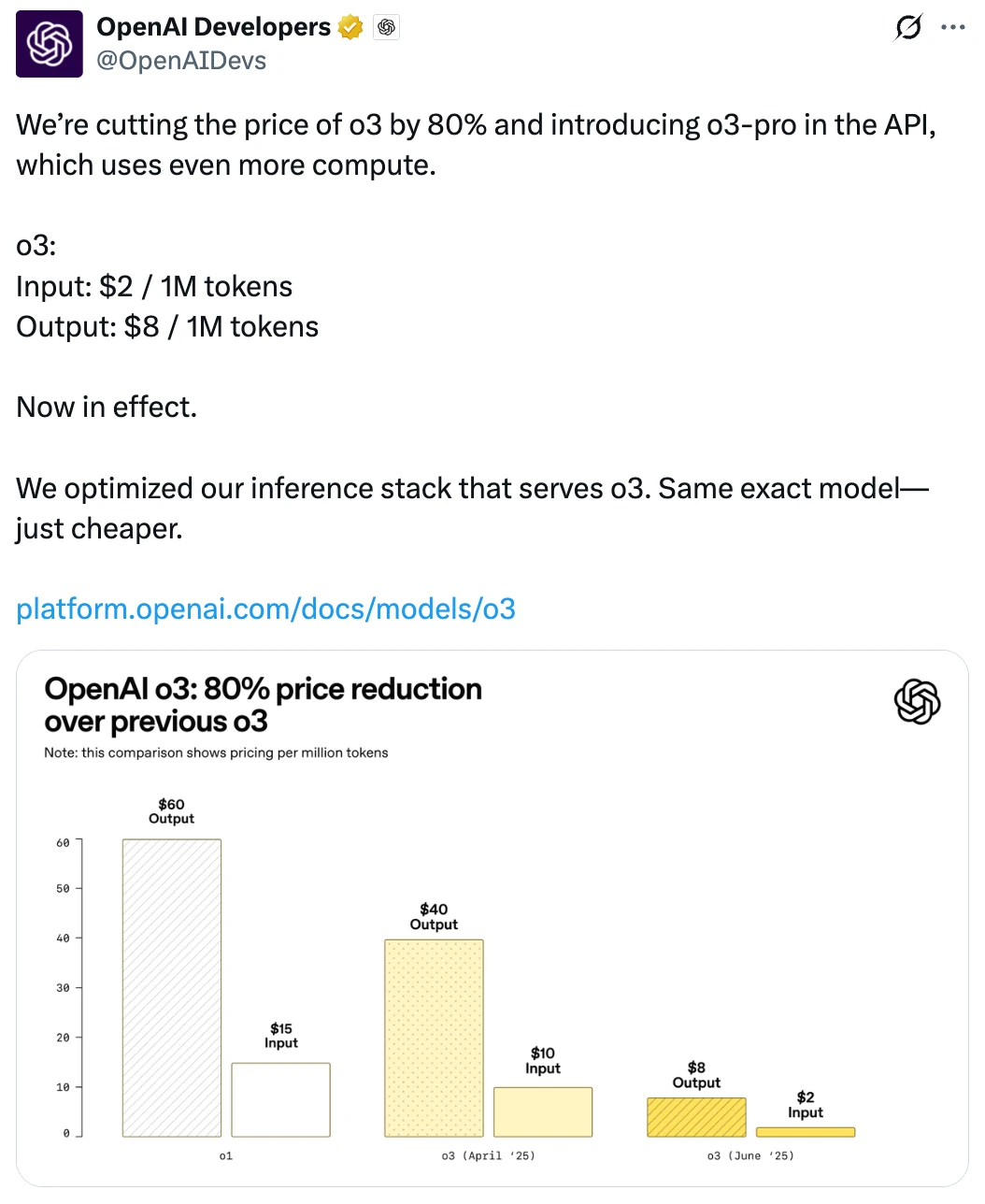Click the o1 axis label under the bars

(x=226, y=1156)
